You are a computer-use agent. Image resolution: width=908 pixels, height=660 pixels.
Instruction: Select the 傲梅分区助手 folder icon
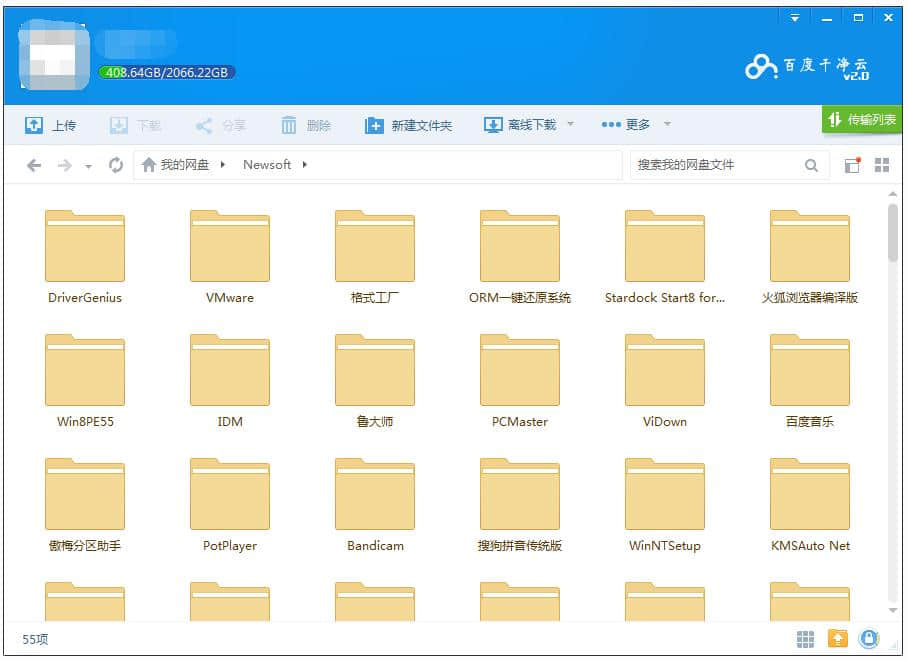[85, 494]
